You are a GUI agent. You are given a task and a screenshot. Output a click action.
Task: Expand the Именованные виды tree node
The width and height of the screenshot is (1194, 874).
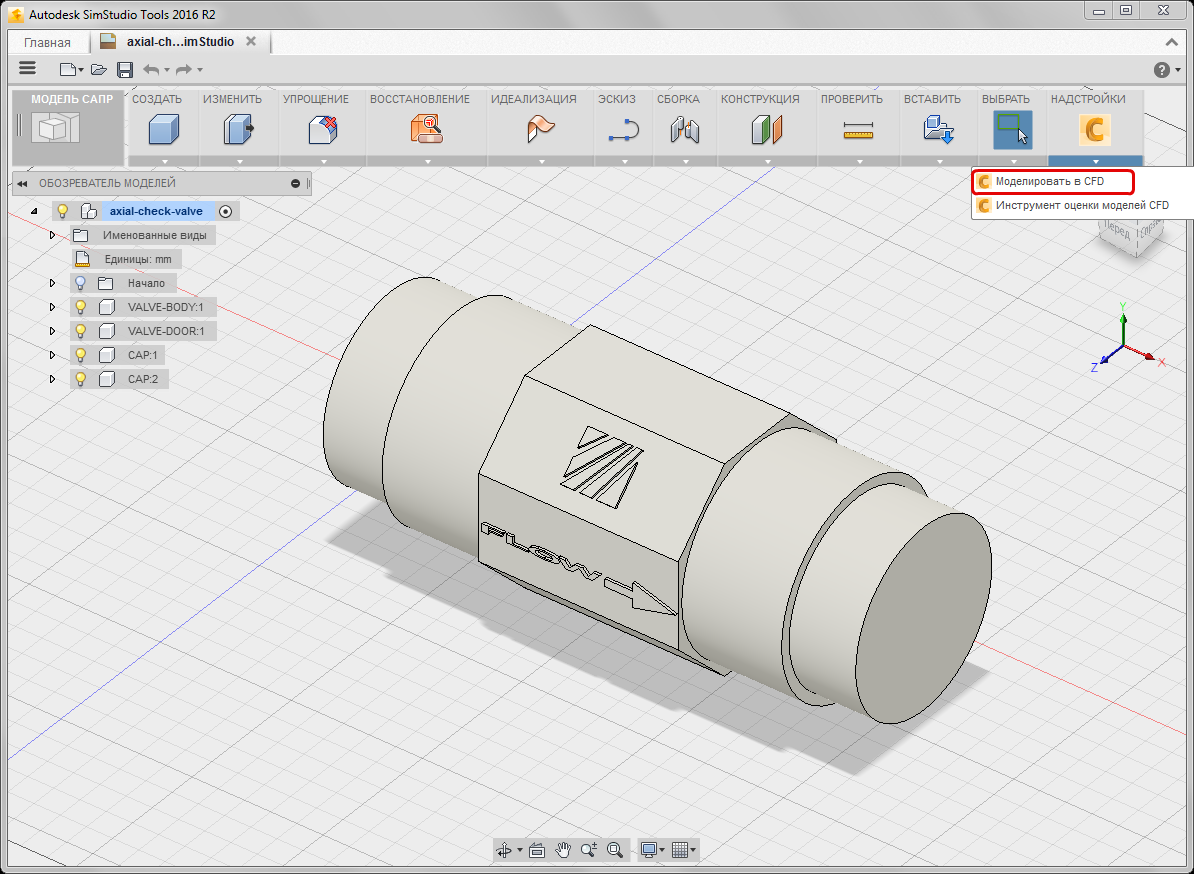coord(53,235)
